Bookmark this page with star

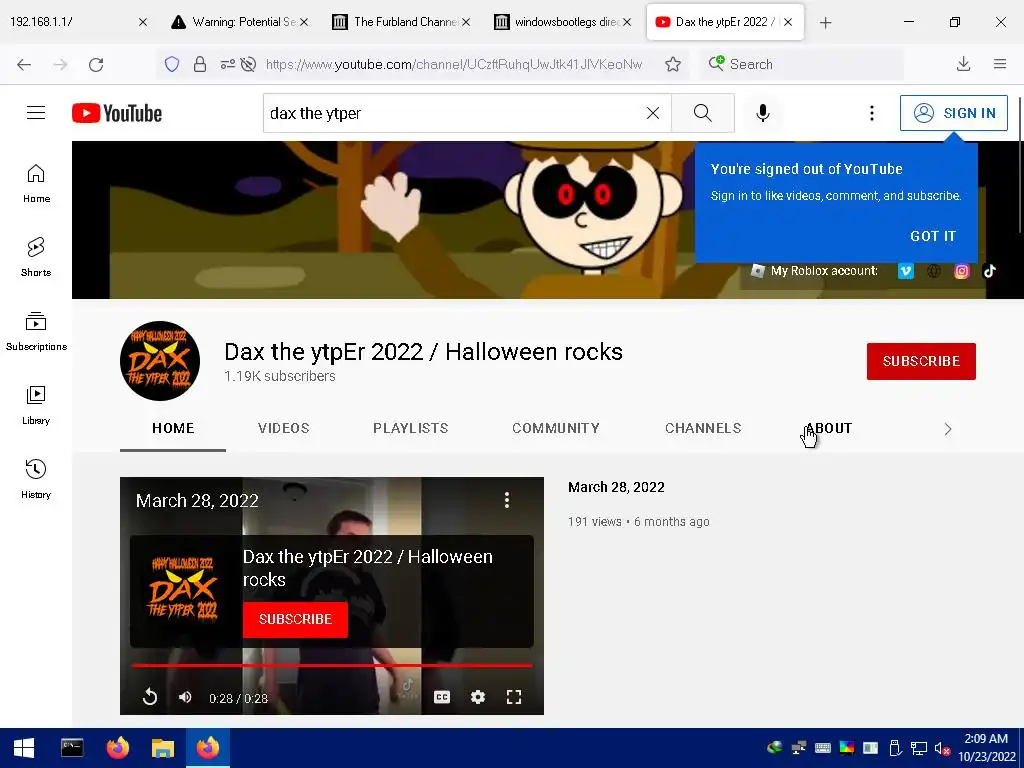pyautogui.click(x=673, y=64)
